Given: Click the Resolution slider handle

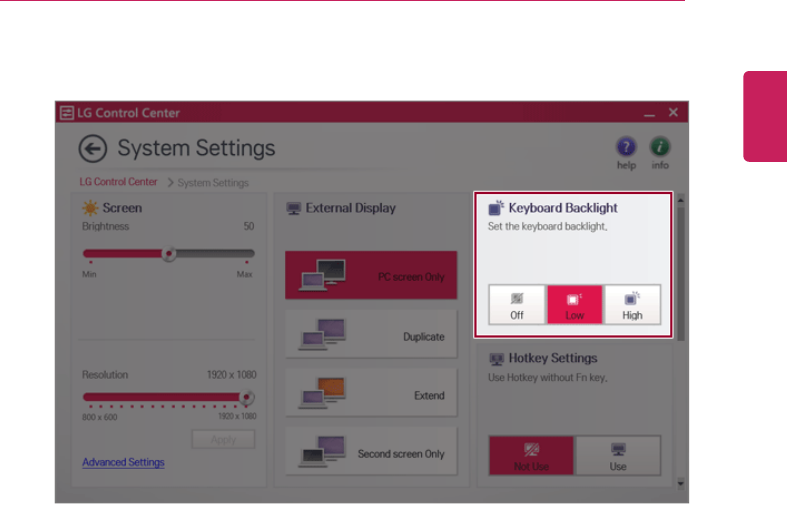Looking at the screenshot, I should tap(246, 398).
